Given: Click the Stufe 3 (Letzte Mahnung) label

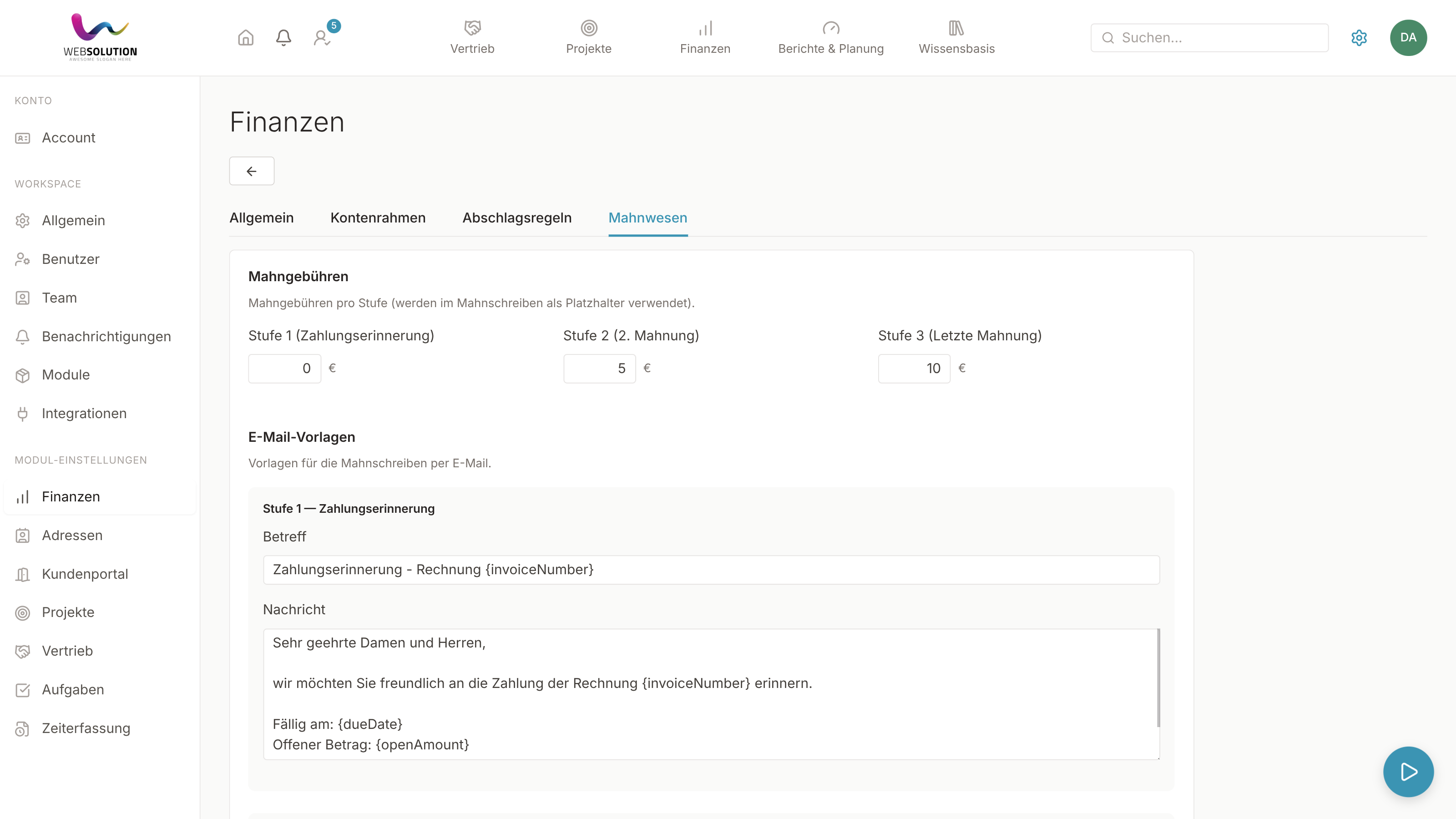Looking at the screenshot, I should click(959, 336).
